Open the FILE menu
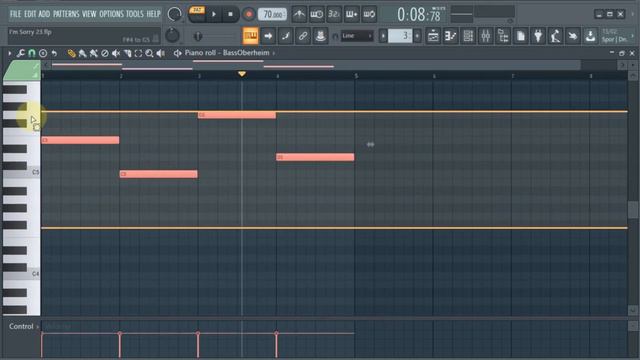This screenshot has height=360, width=640. [x=15, y=14]
